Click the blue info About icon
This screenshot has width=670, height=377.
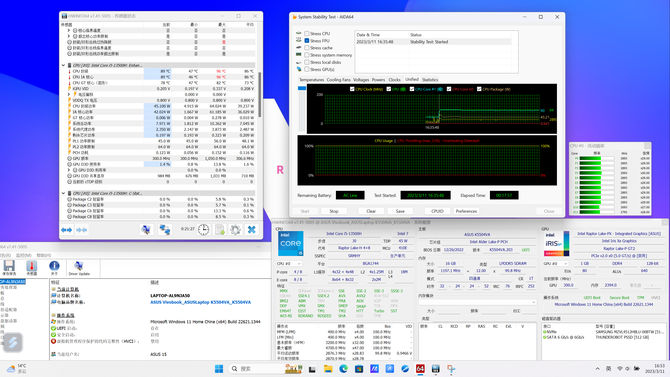54,266
